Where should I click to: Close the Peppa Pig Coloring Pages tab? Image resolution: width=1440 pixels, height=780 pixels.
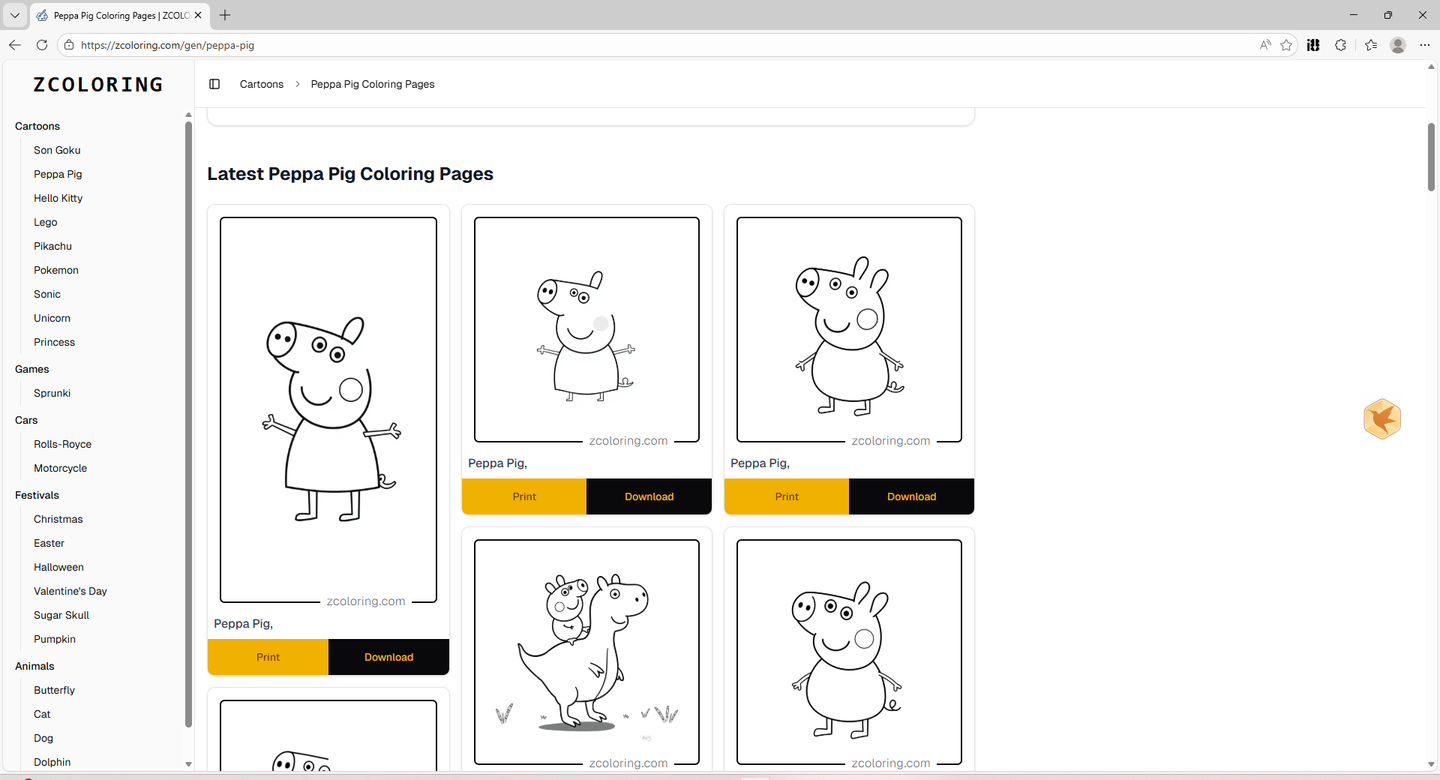[x=199, y=15]
